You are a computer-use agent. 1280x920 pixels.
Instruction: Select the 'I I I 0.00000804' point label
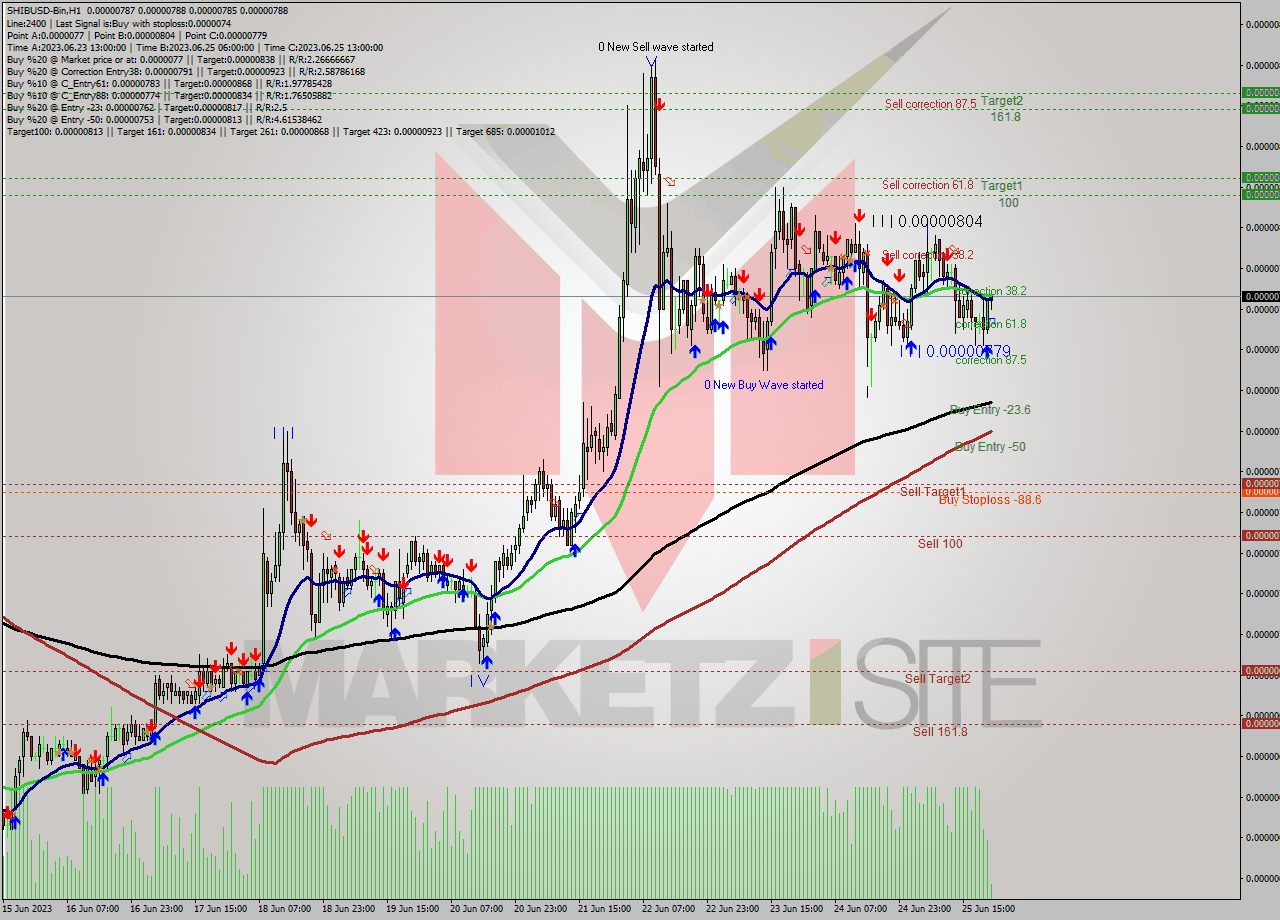click(x=927, y=221)
